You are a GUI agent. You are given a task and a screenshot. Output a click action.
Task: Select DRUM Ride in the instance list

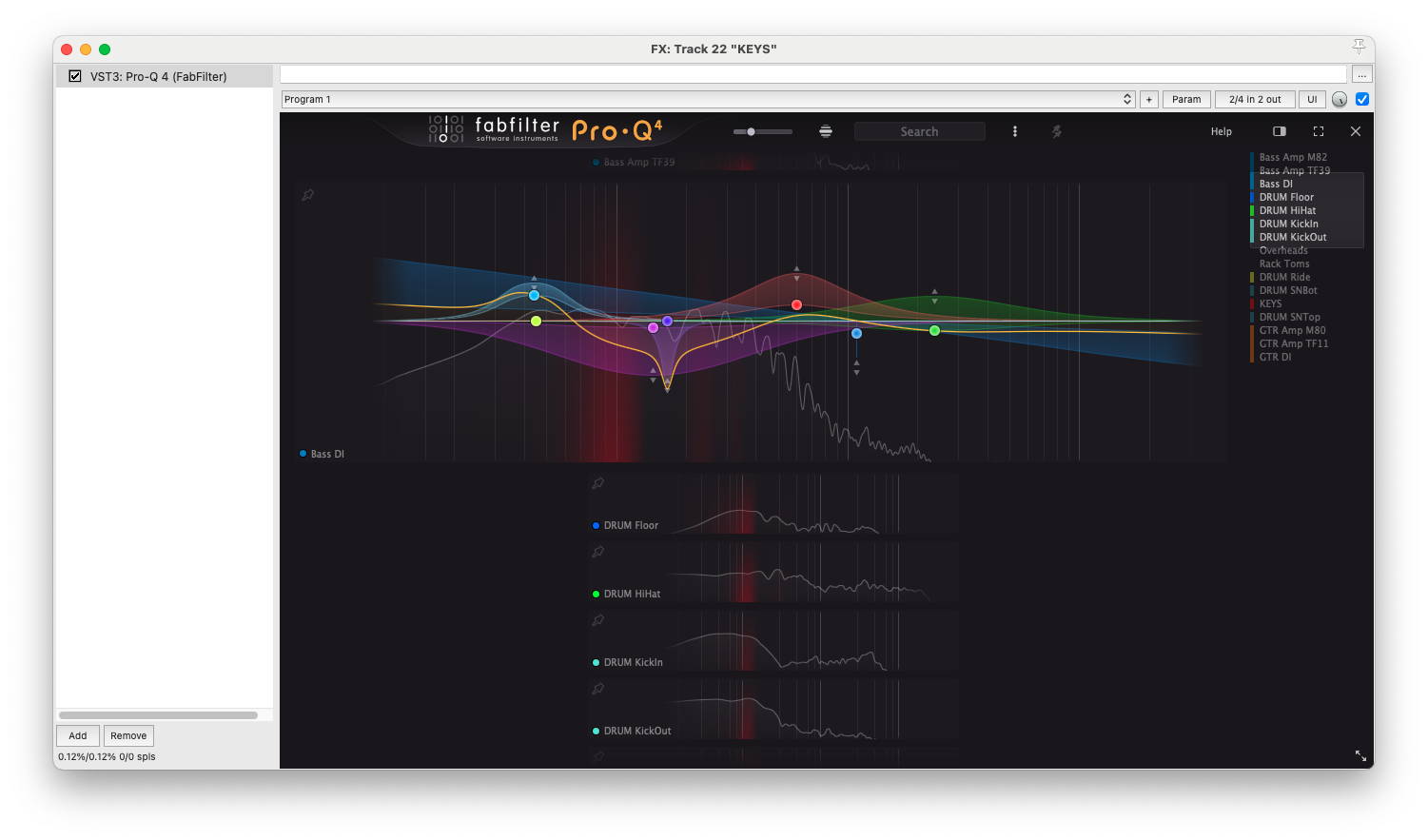coord(1284,277)
